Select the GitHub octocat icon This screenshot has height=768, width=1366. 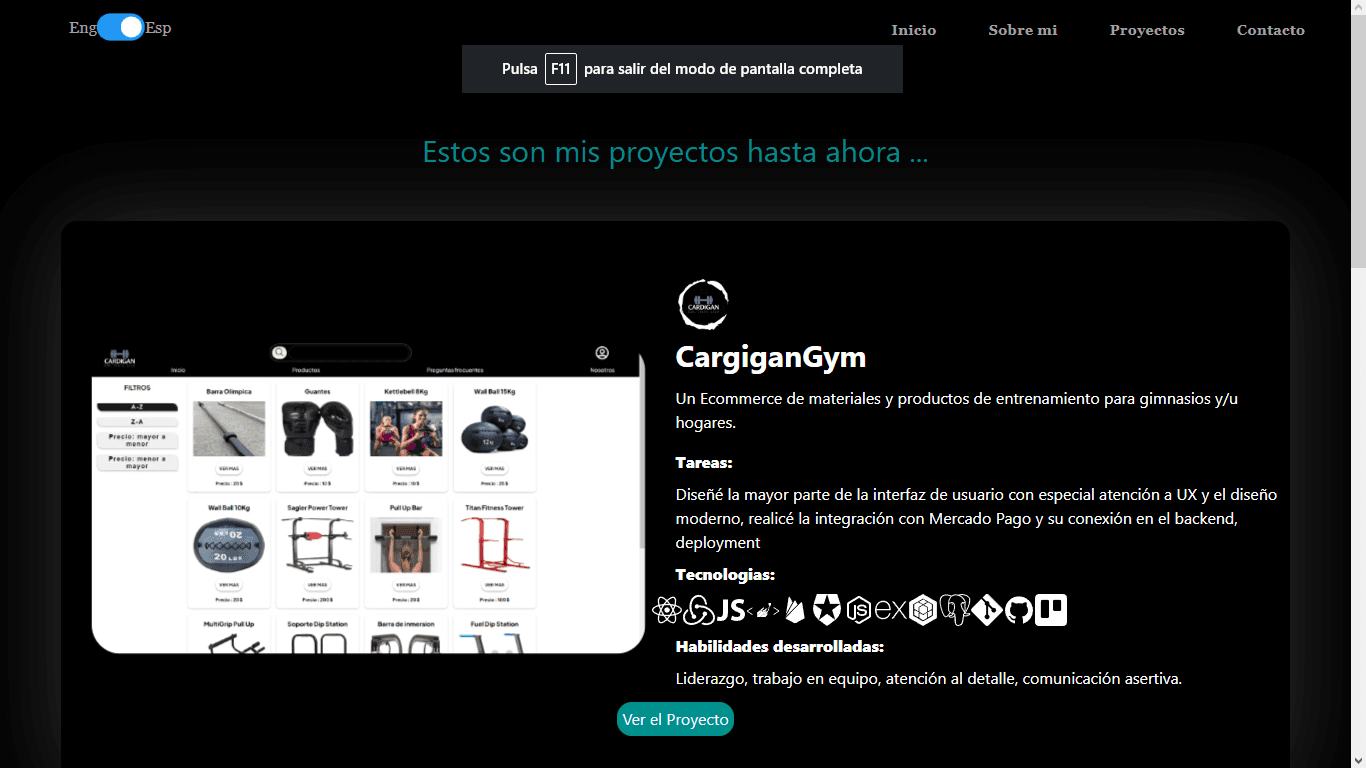[1019, 610]
